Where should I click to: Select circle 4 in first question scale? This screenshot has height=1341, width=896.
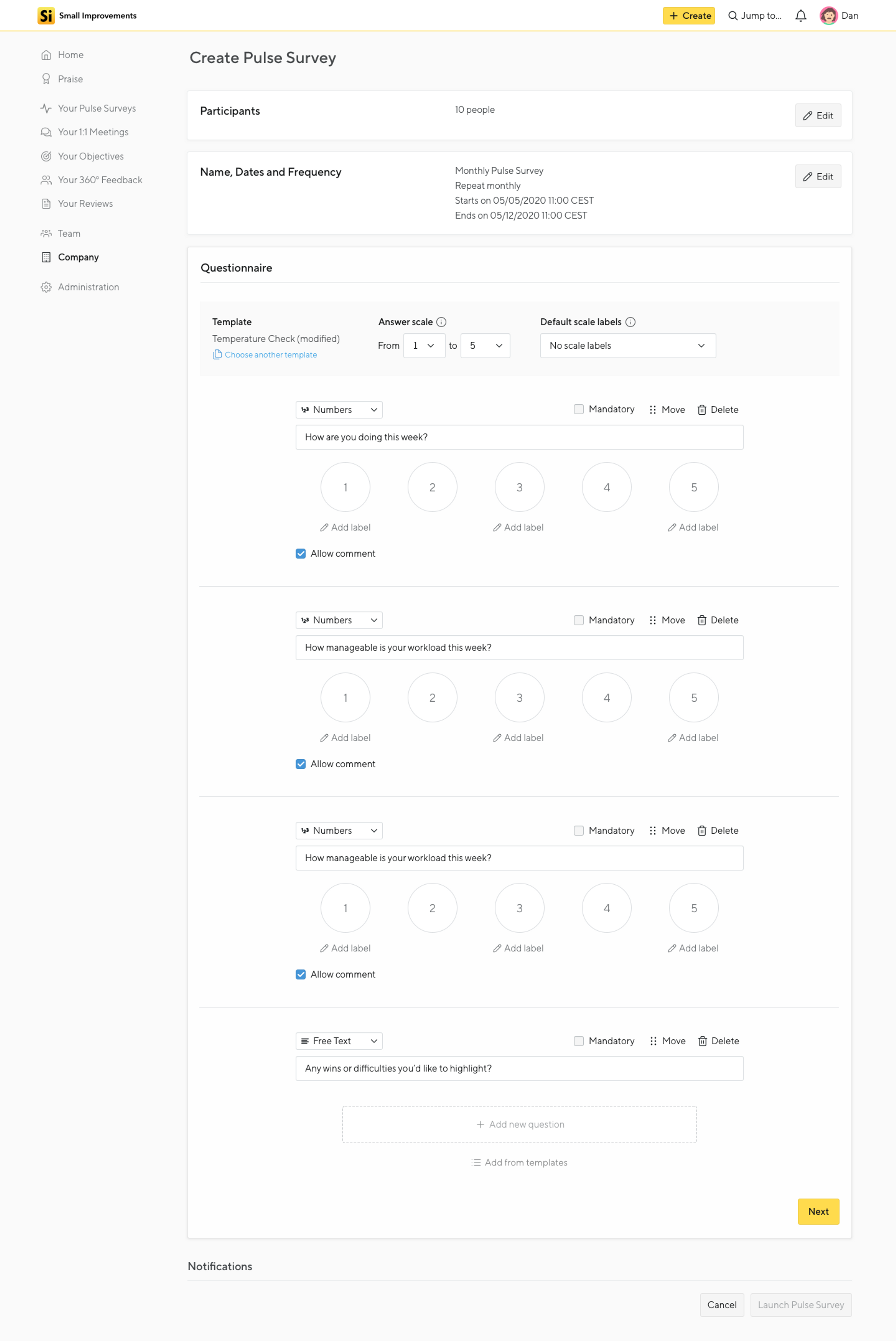point(607,487)
